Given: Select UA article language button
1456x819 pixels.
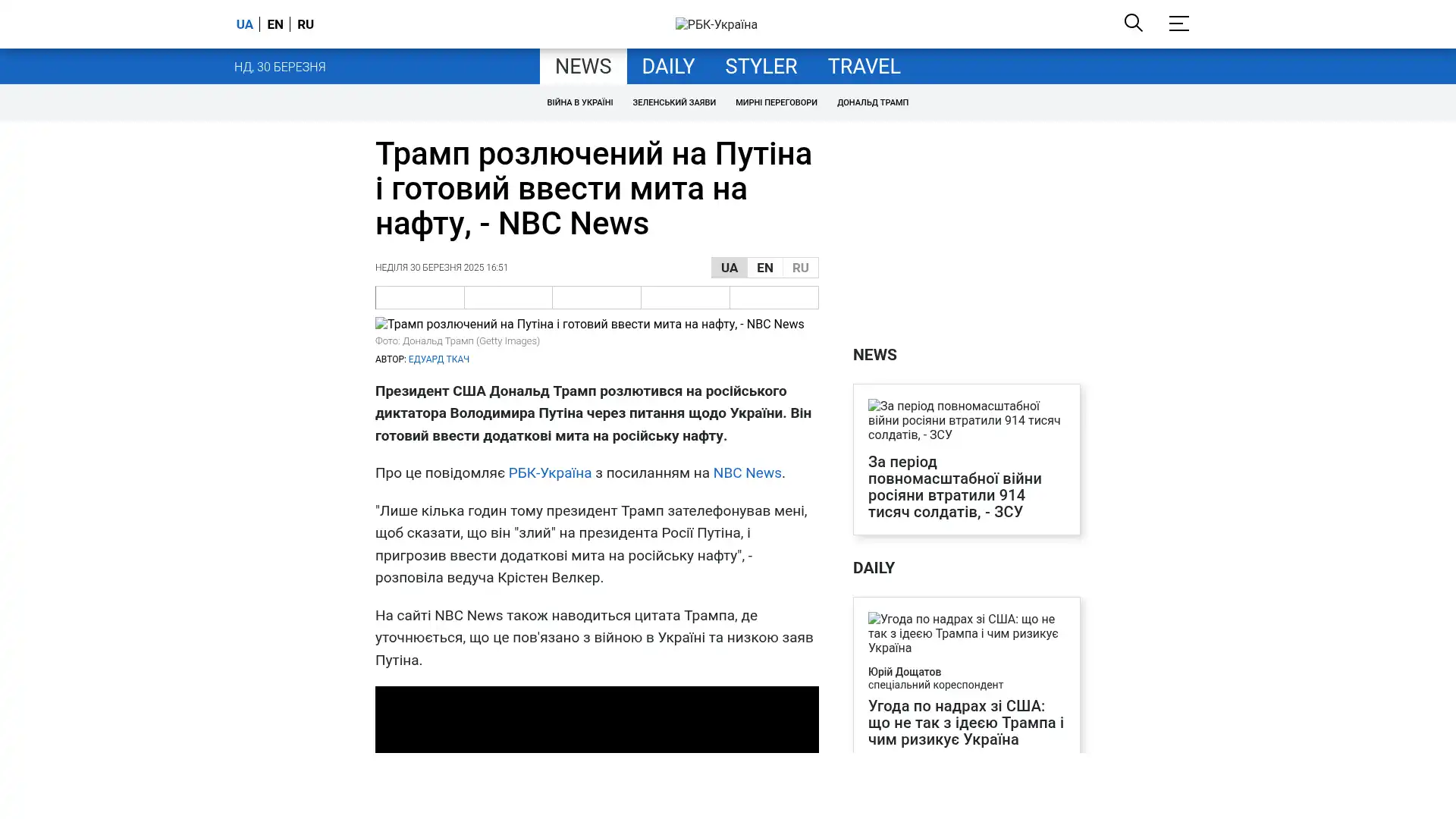Looking at the screenshot, I should (x=729, y=268).
